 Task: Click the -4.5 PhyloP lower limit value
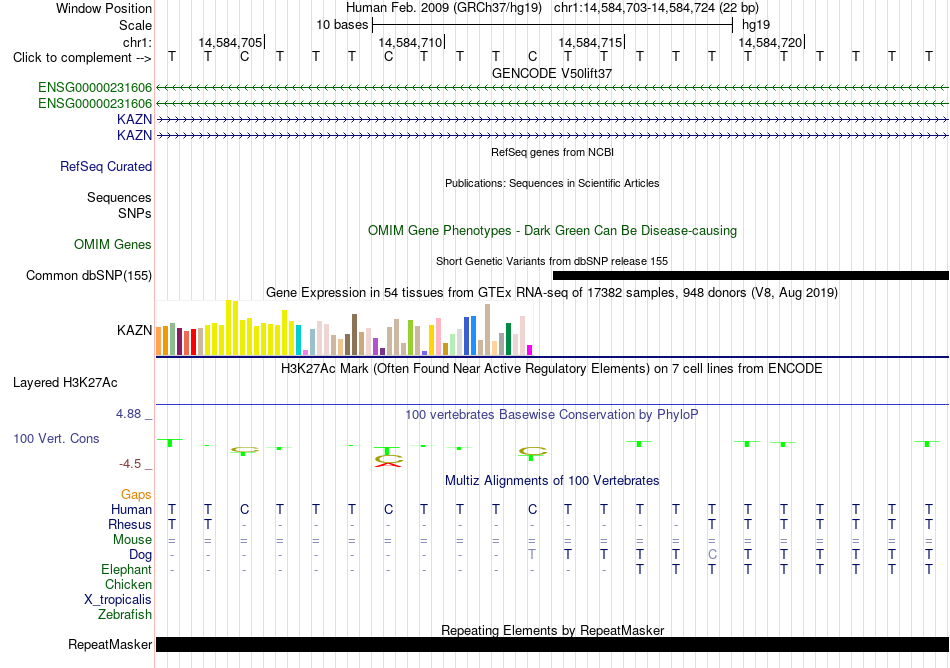tap(130, 464)
